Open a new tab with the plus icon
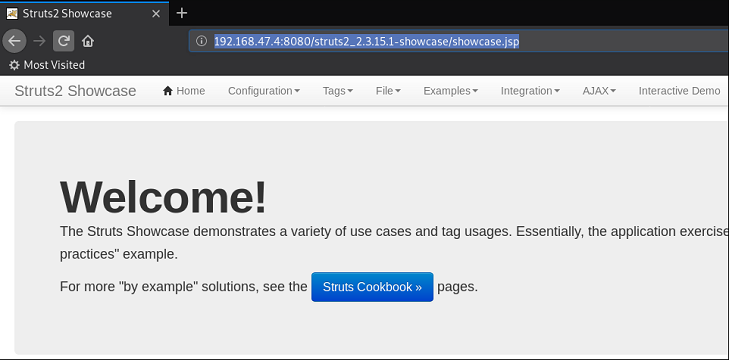 coord(182,13)
